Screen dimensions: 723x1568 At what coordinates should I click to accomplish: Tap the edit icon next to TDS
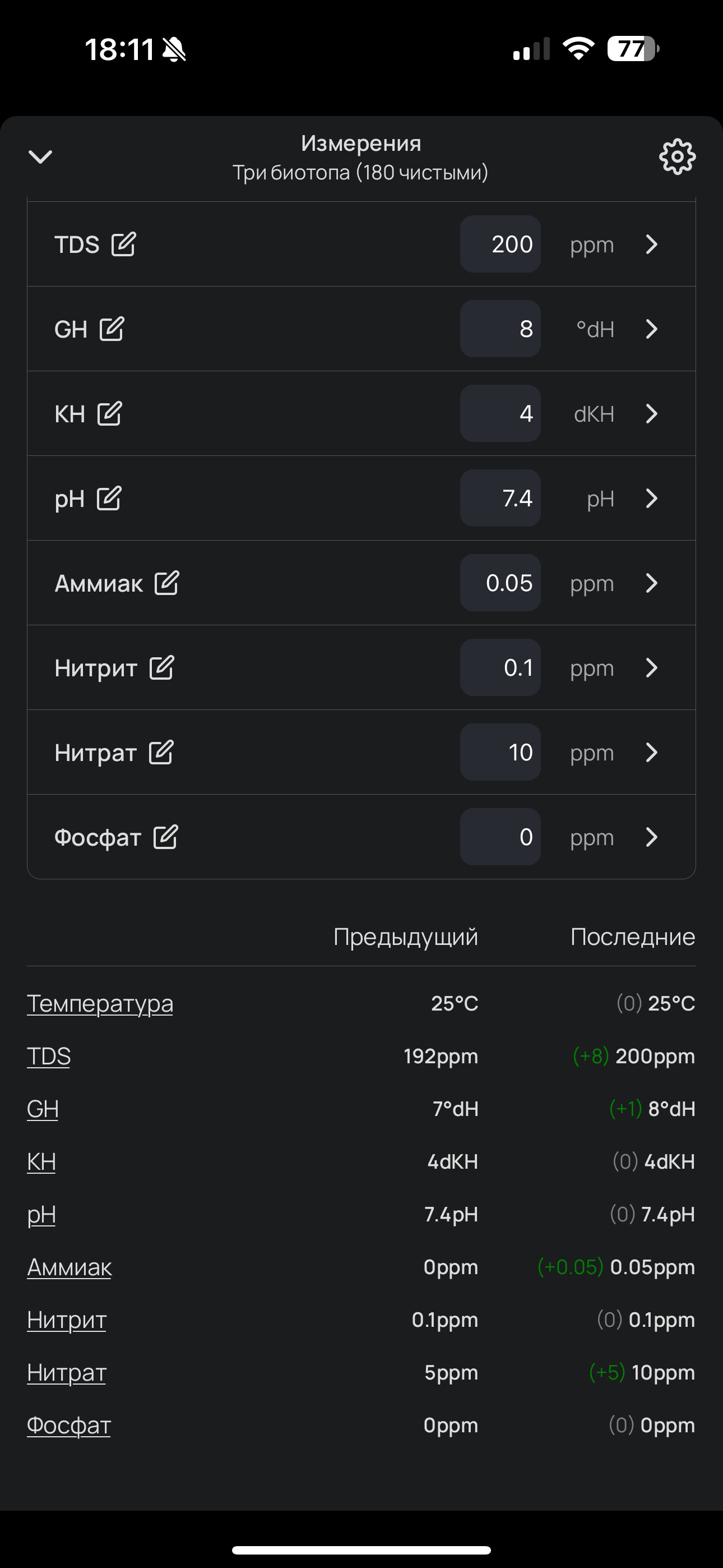(x=123, y=244)
